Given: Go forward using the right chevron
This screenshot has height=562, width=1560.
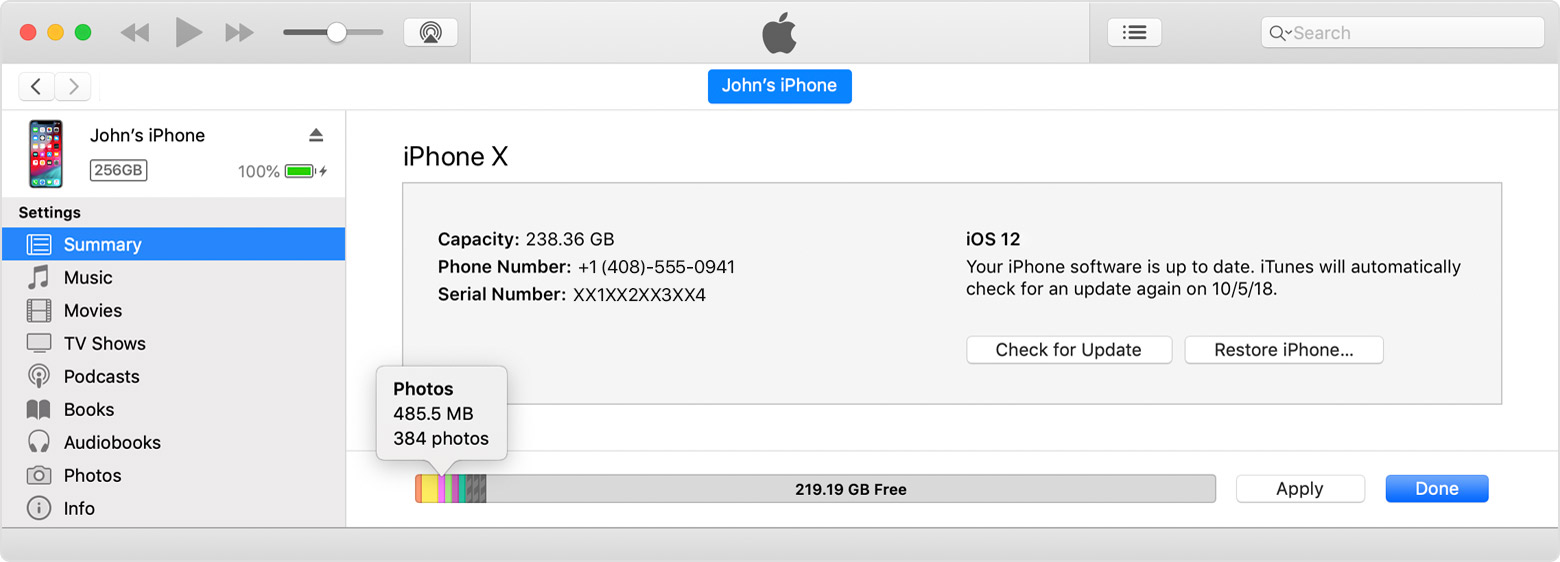Looking at the screenshot, I should tap(73, 87).
